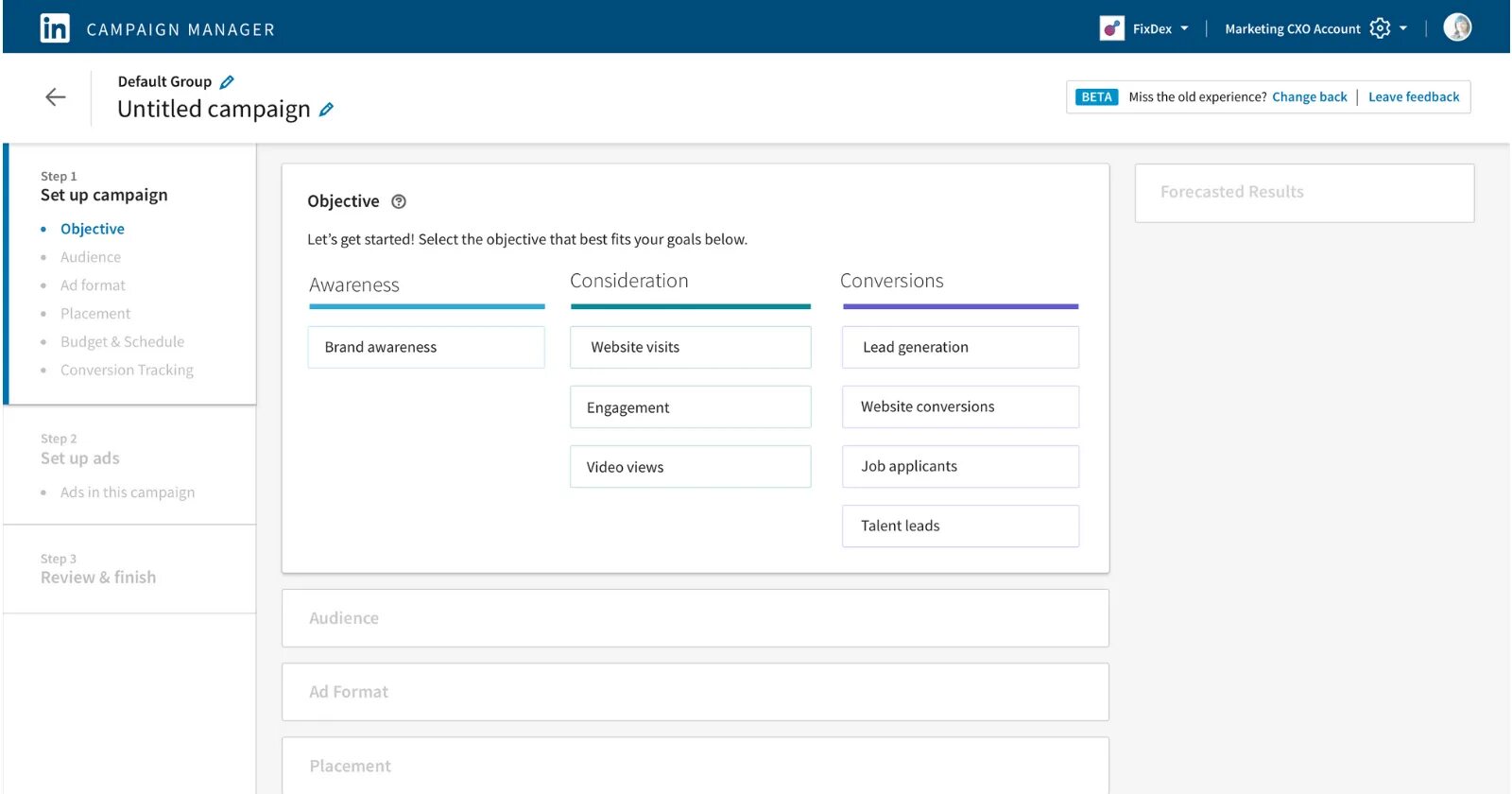Click pencil icon beside Untitled campaign
This screenshot has height=794, width=1512.
point(326,110)
